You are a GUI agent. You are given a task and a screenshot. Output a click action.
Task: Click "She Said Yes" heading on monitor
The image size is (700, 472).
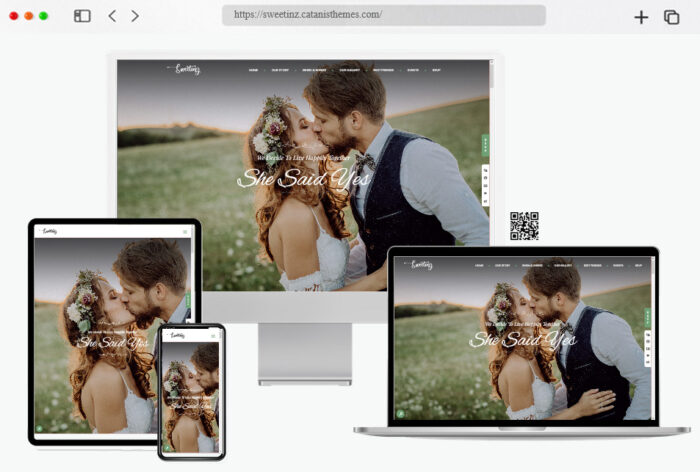click(x=303, y=179)
